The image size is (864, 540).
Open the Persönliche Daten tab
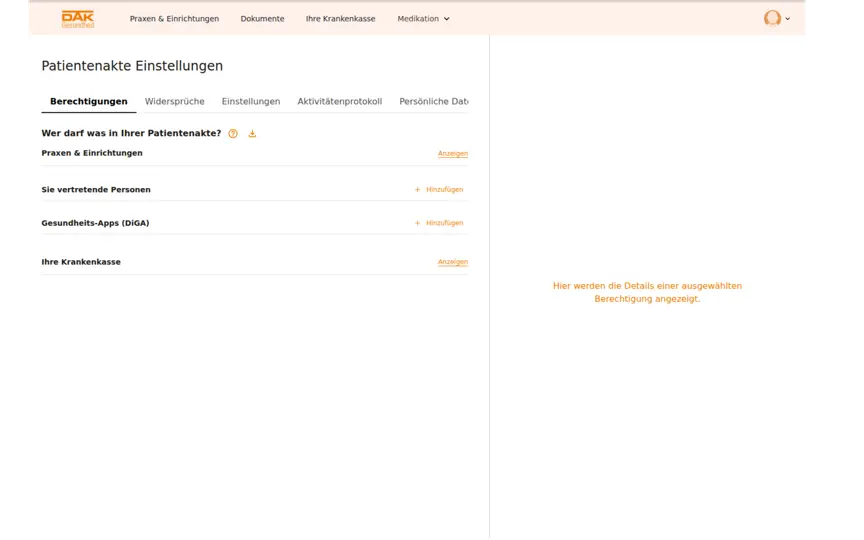click(x=434, y=101)
